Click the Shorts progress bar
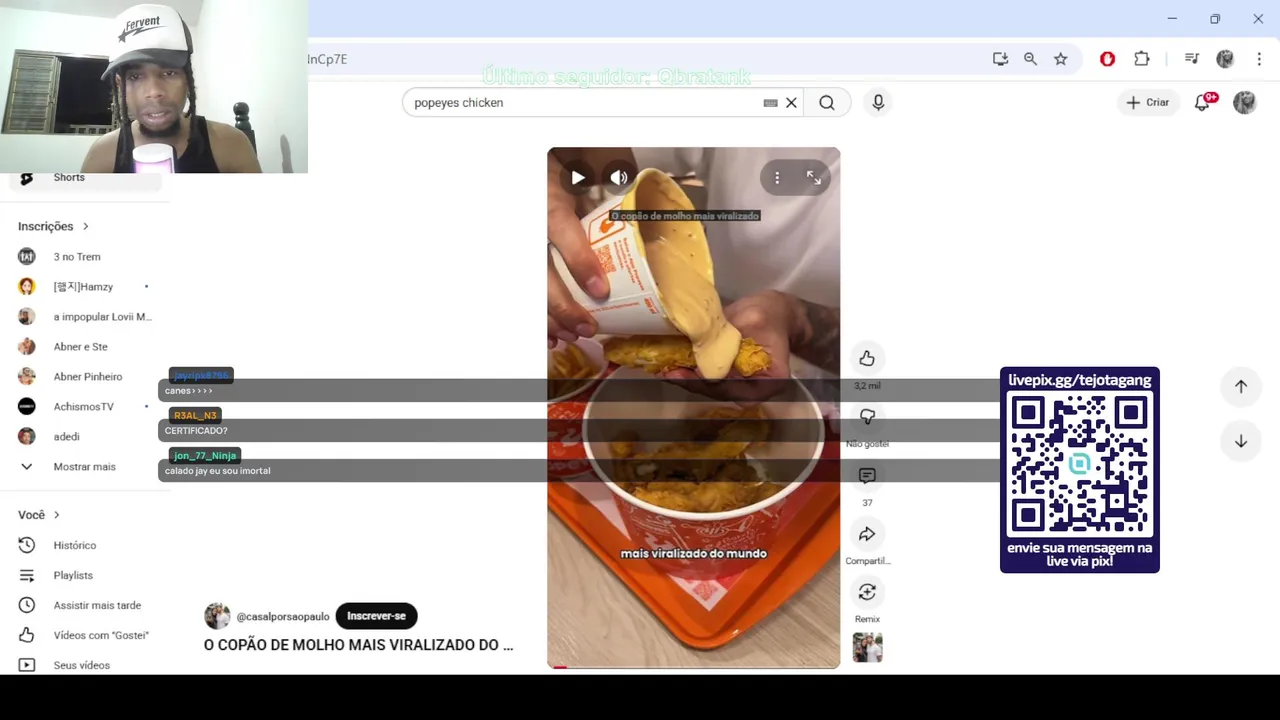Viewport: 1280px width, 720px height. 694,666
